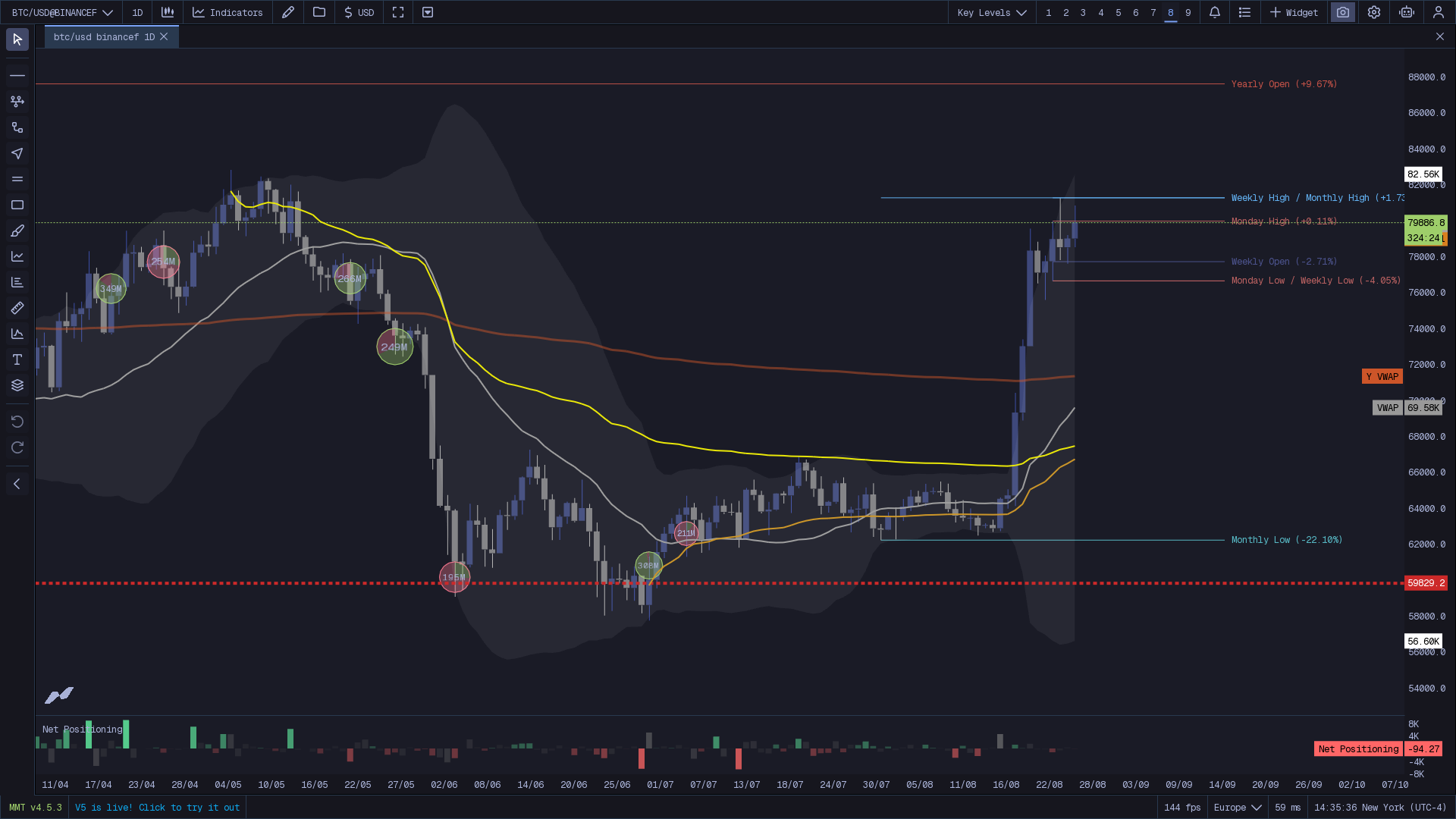Open the 1D timeframe selector
The image size is (1456, 819).
(137, 12)
